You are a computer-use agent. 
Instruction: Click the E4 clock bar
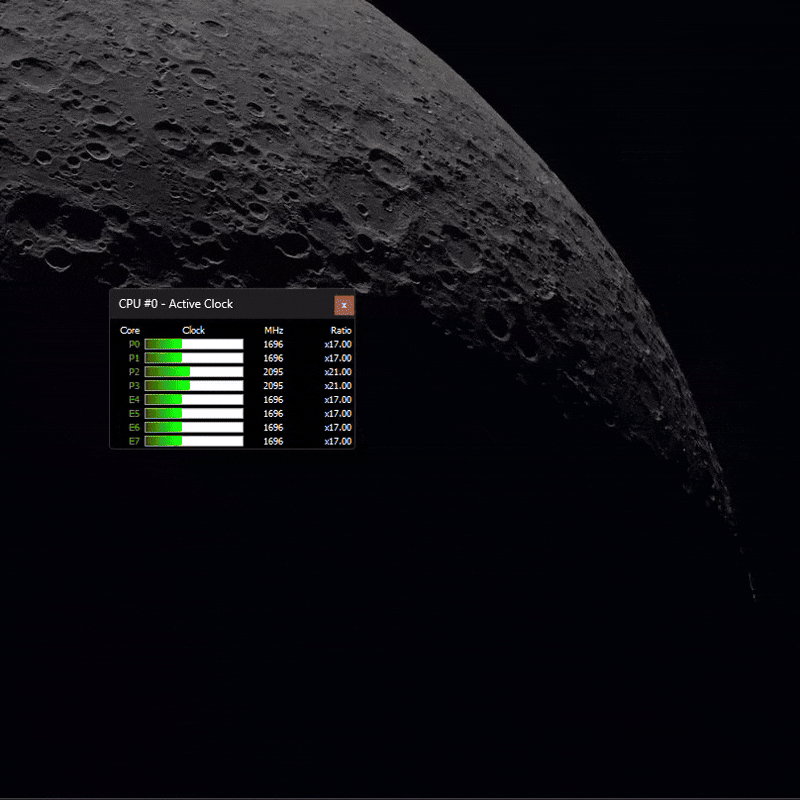pos(194,400)
